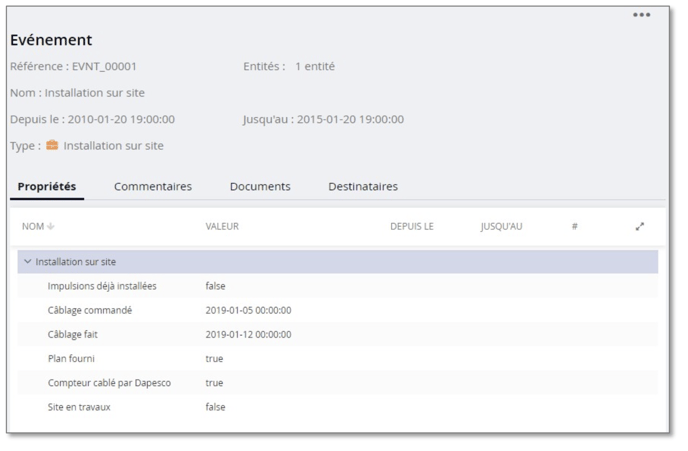This screenshot has height=451, width=688.
Task: Open the three-dot options menu
Action: coord(641,15)
